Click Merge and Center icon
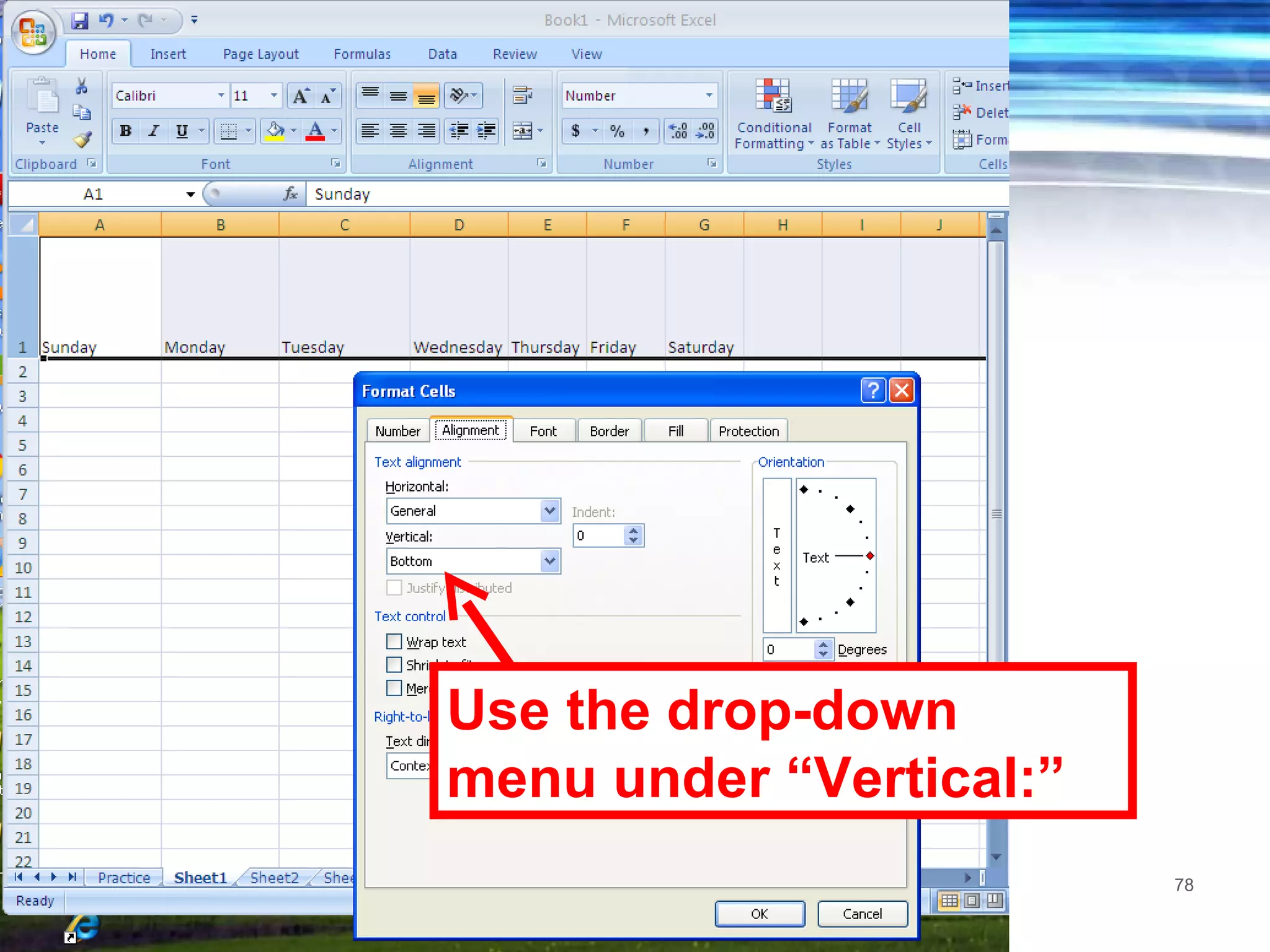Viewport: 1270px width, 952px height. coord(523,131)
